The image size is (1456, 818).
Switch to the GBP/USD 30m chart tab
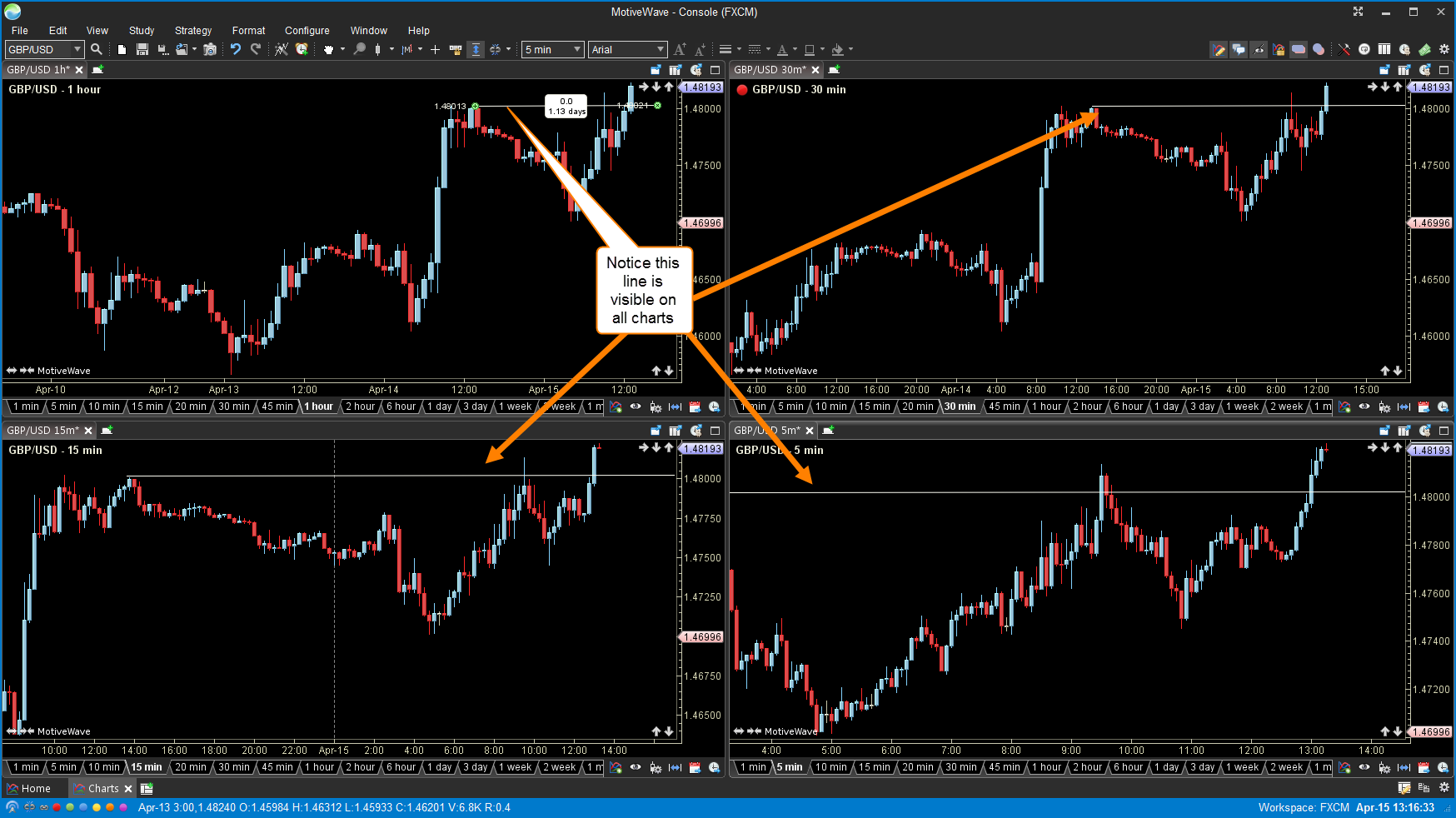point(770,70)
